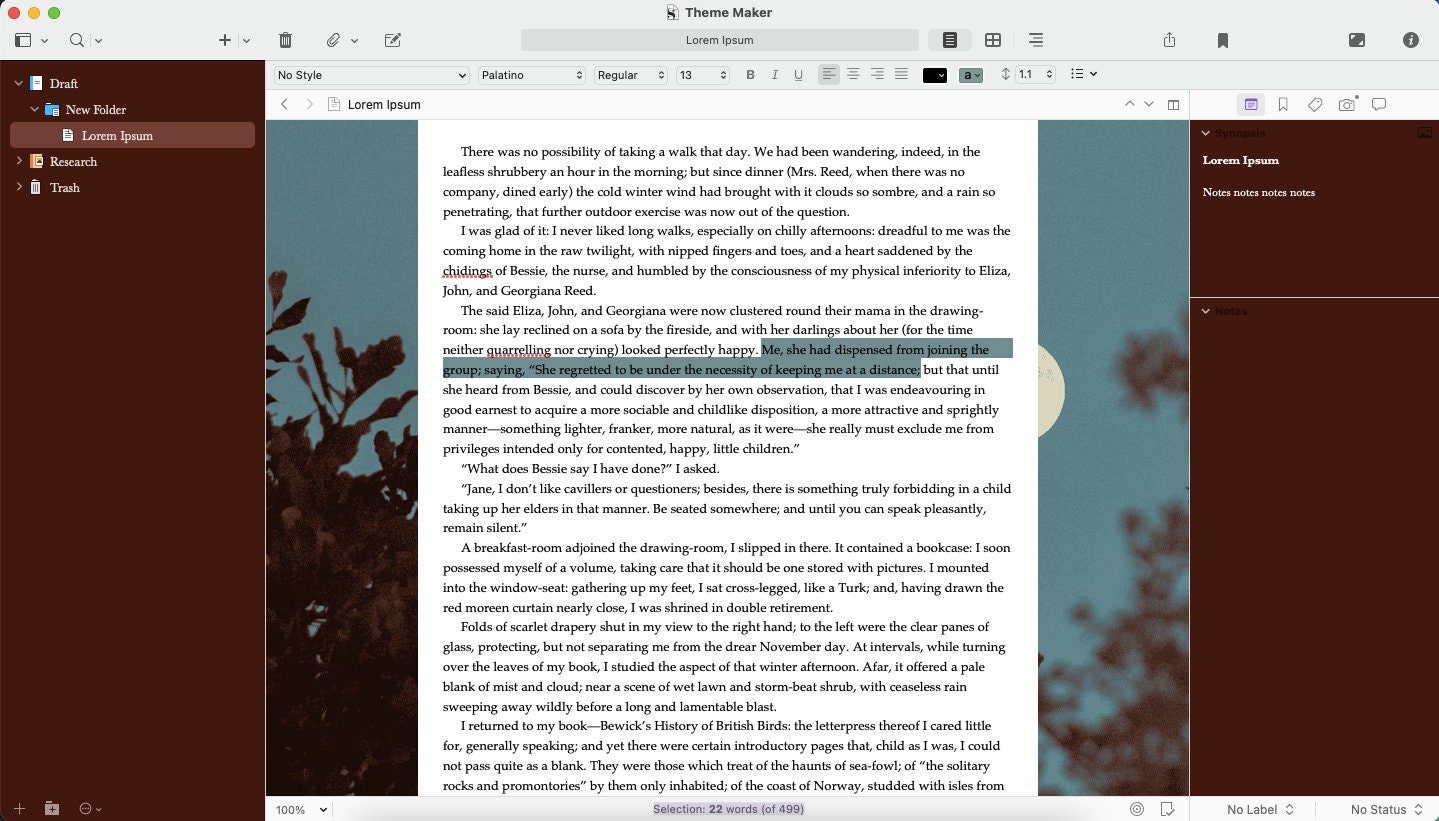Move the document to Trash
This screenshot has height=821, width=1439.
coord(285,40)
